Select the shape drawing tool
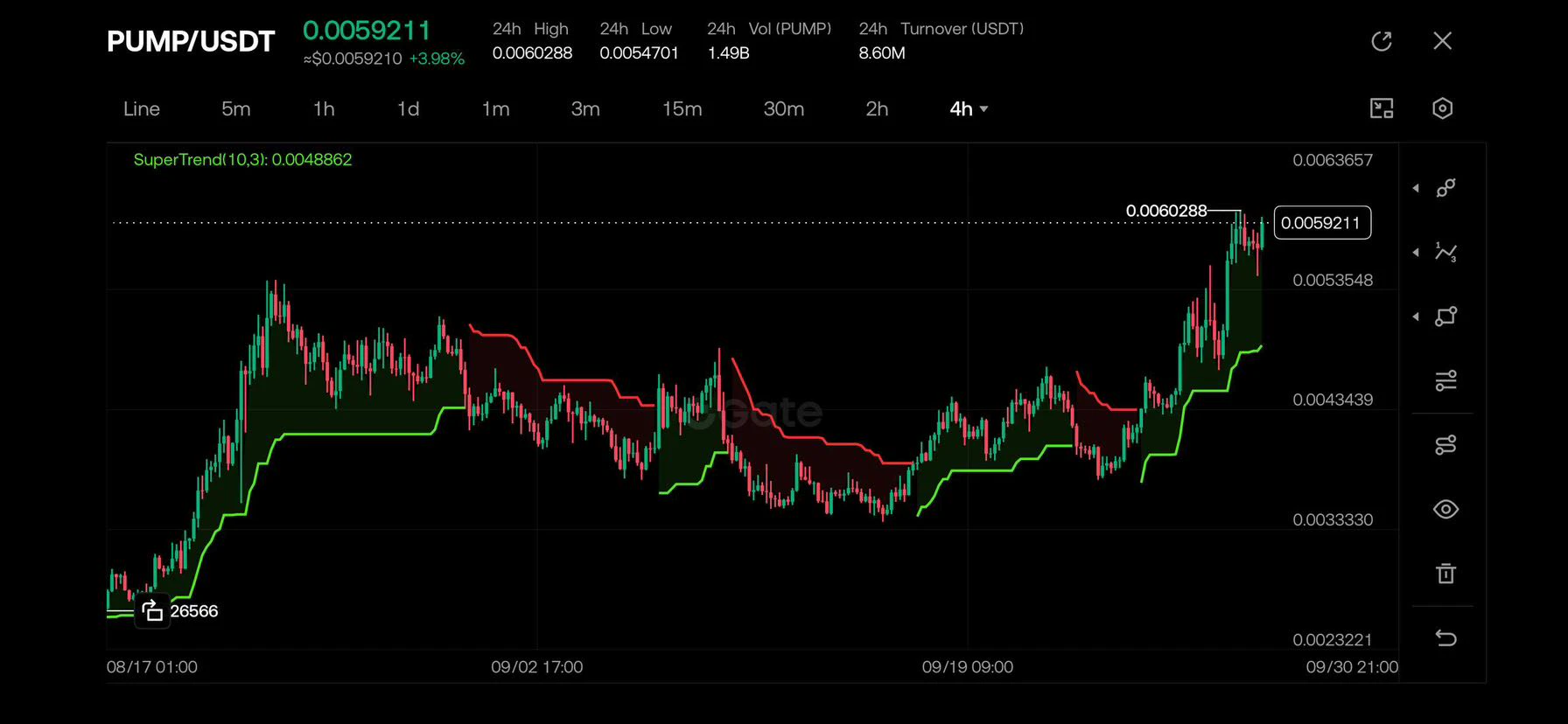This screenshot has height=724, width=1568. (1446, 317)
